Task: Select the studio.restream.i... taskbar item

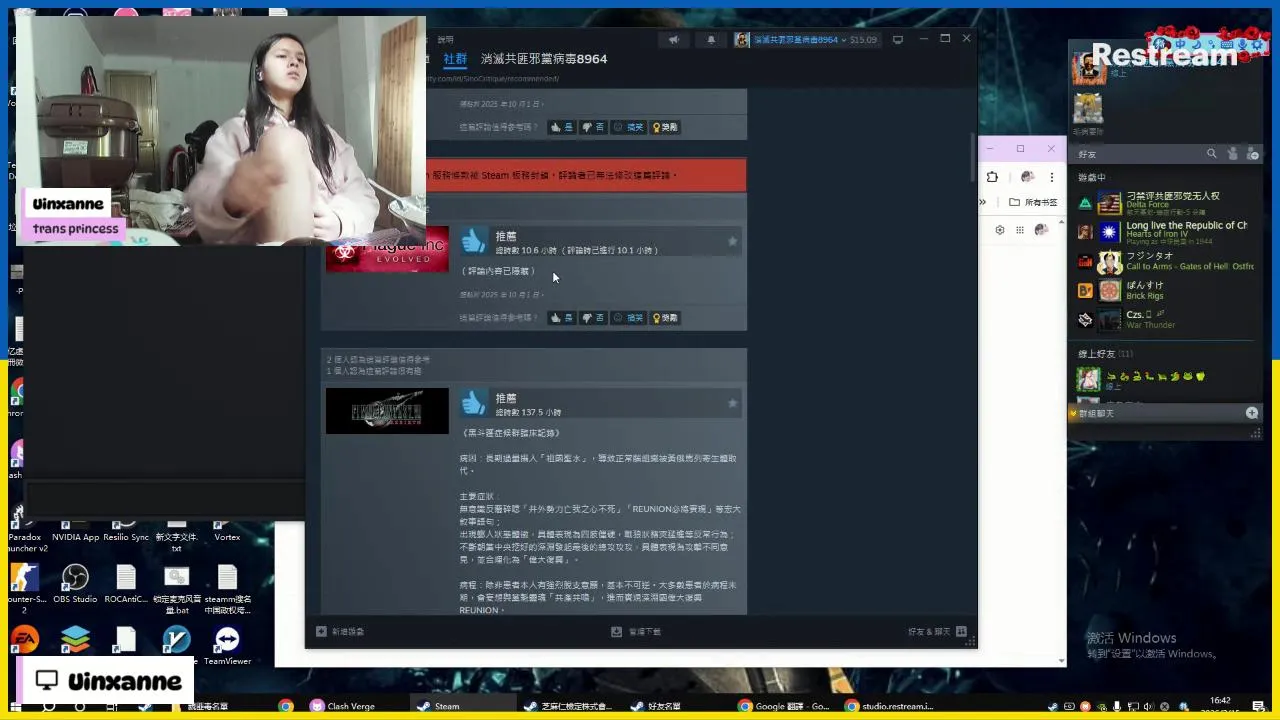Action: click(889, 706)
